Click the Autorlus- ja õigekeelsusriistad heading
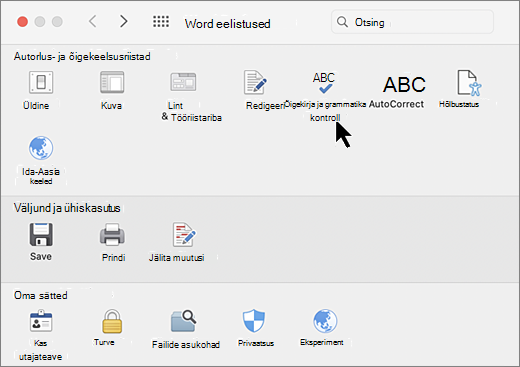The image size is (520, 367). [x=82, y=56]
